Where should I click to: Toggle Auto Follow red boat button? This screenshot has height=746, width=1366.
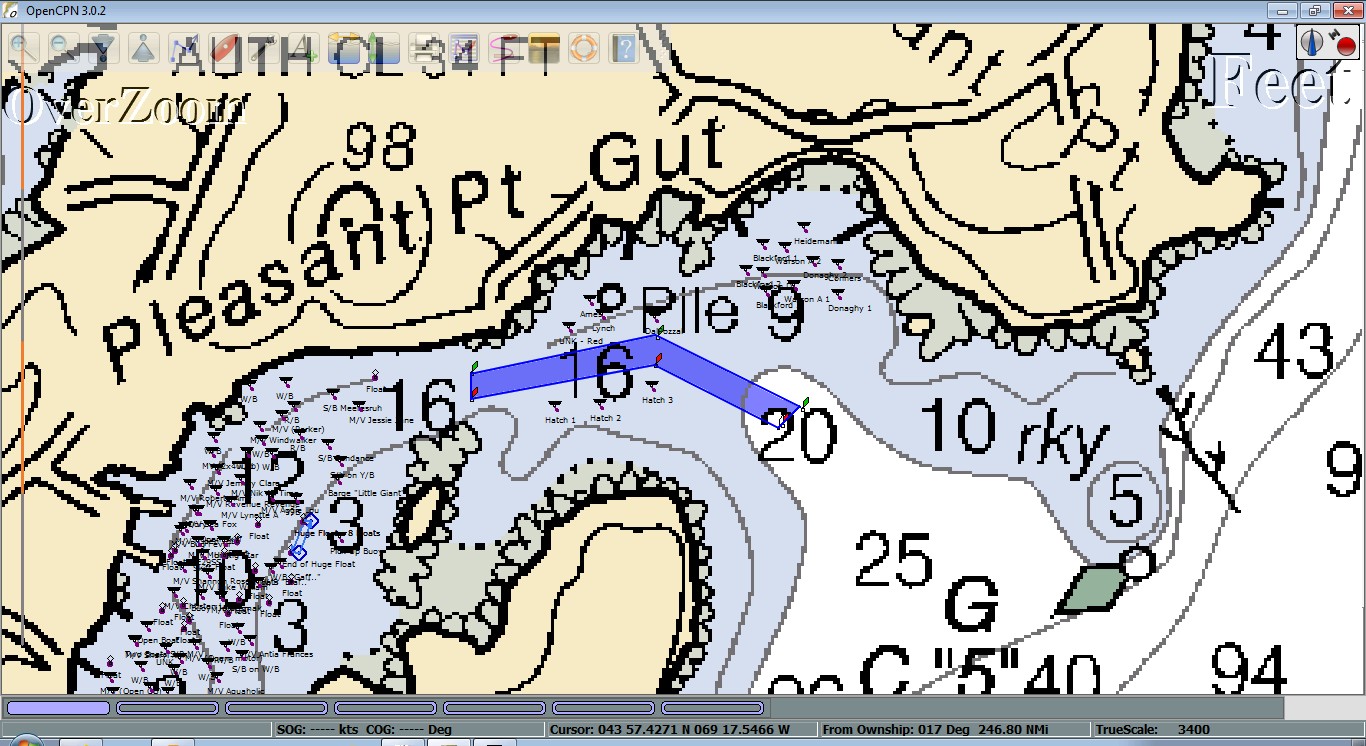pos(224,47)
